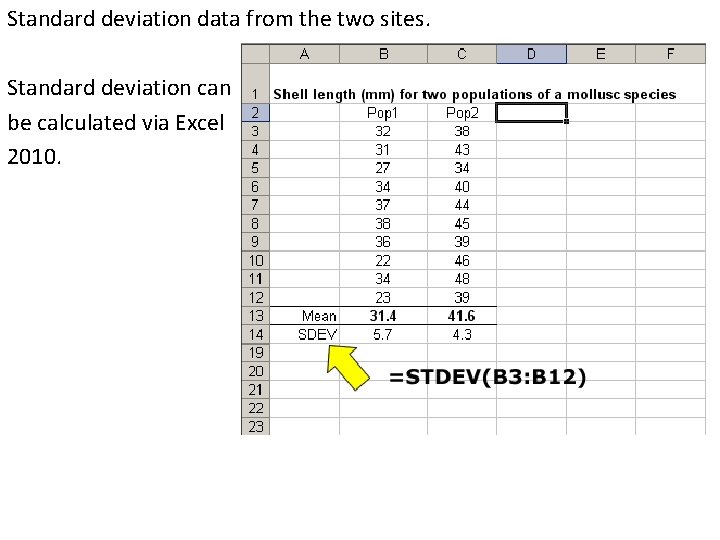The image size is (720, 540).
Task: Select row 10 header
Action: tap(255, 260)
